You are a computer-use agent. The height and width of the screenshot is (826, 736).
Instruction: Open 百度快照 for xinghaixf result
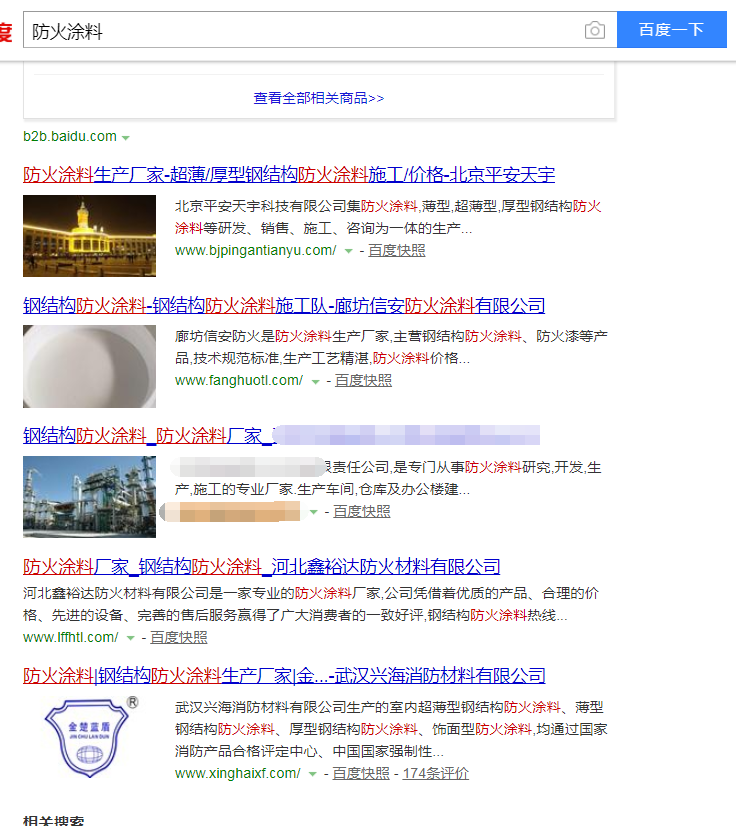pyautogui.click(x=361, y=773)
